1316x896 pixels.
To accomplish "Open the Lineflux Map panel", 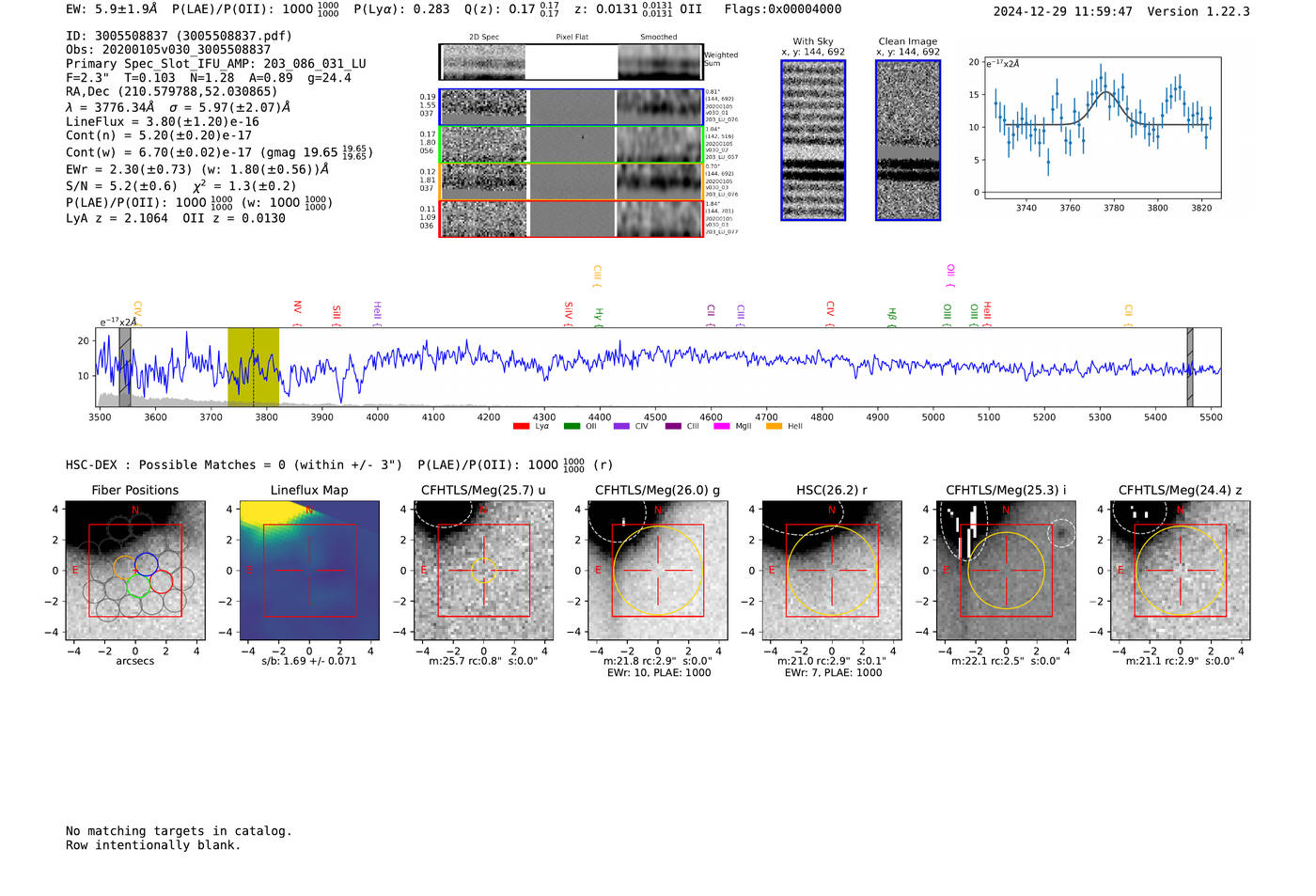I will coord(309,571).
